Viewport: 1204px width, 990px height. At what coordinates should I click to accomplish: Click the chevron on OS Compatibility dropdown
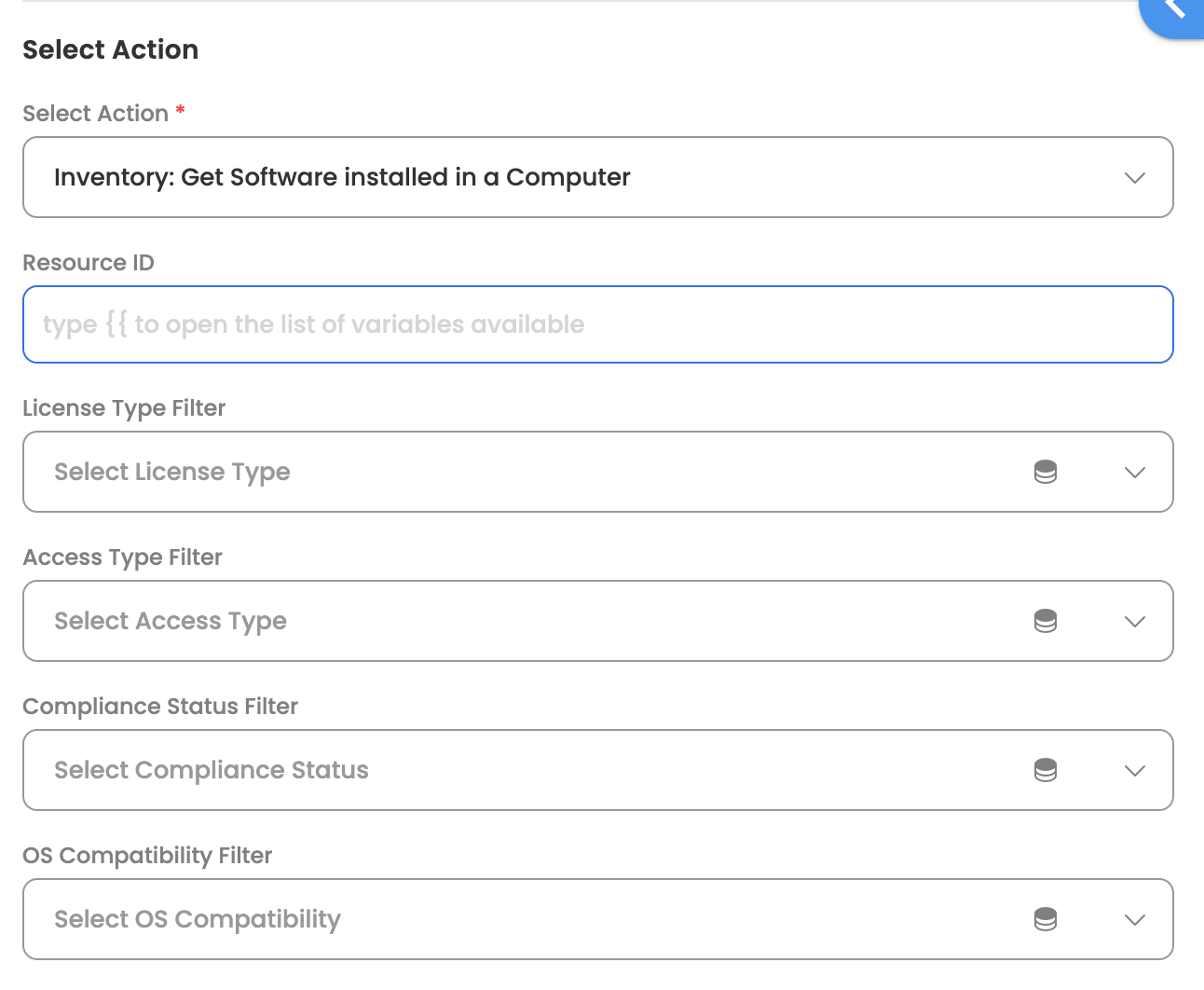(1134, 920)
